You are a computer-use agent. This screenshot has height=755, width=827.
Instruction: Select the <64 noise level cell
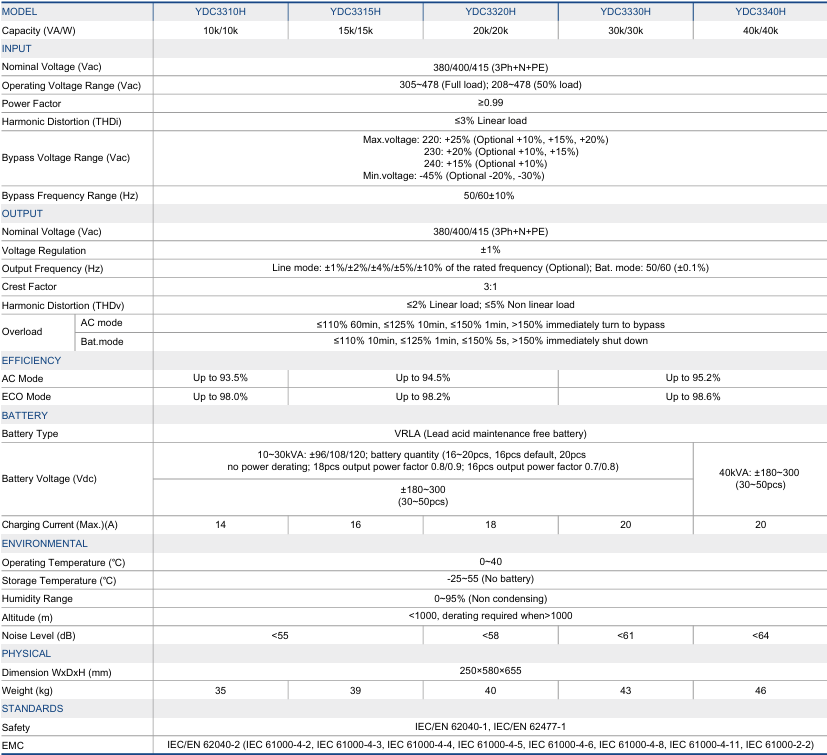pyautogui.click(x=761, y=635)
